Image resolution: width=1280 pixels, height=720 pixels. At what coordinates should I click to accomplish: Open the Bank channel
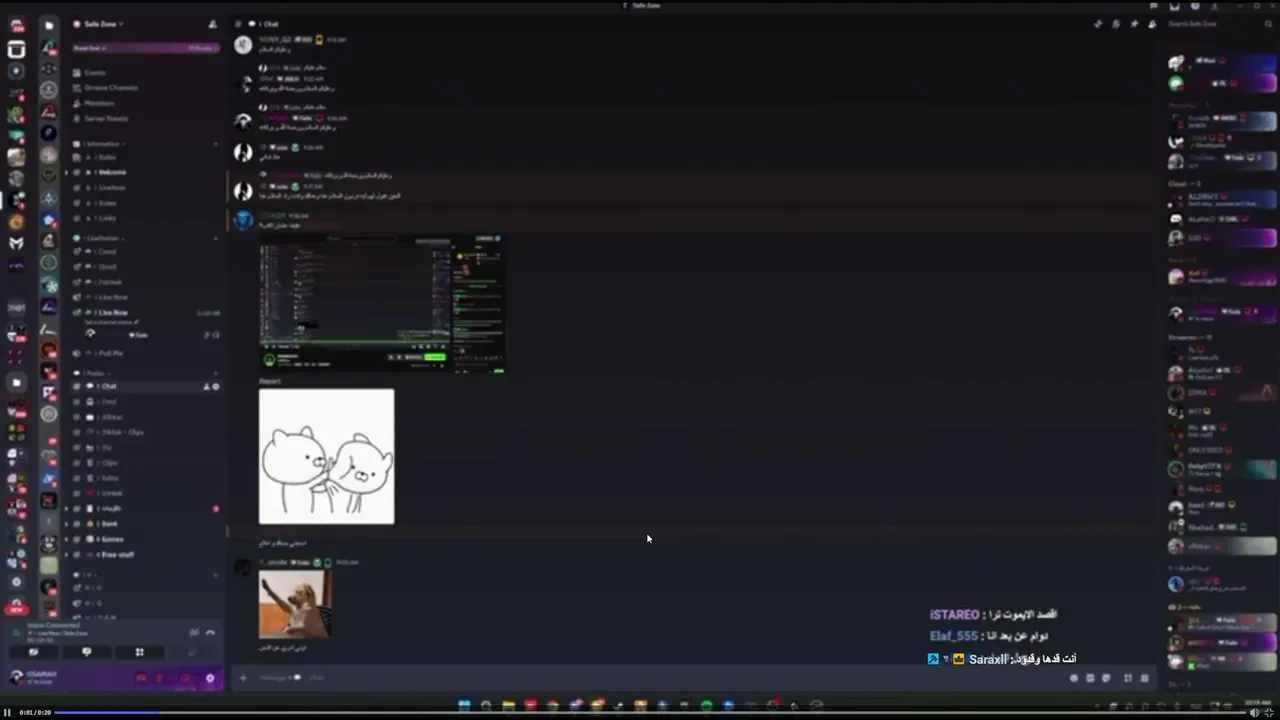109,524
